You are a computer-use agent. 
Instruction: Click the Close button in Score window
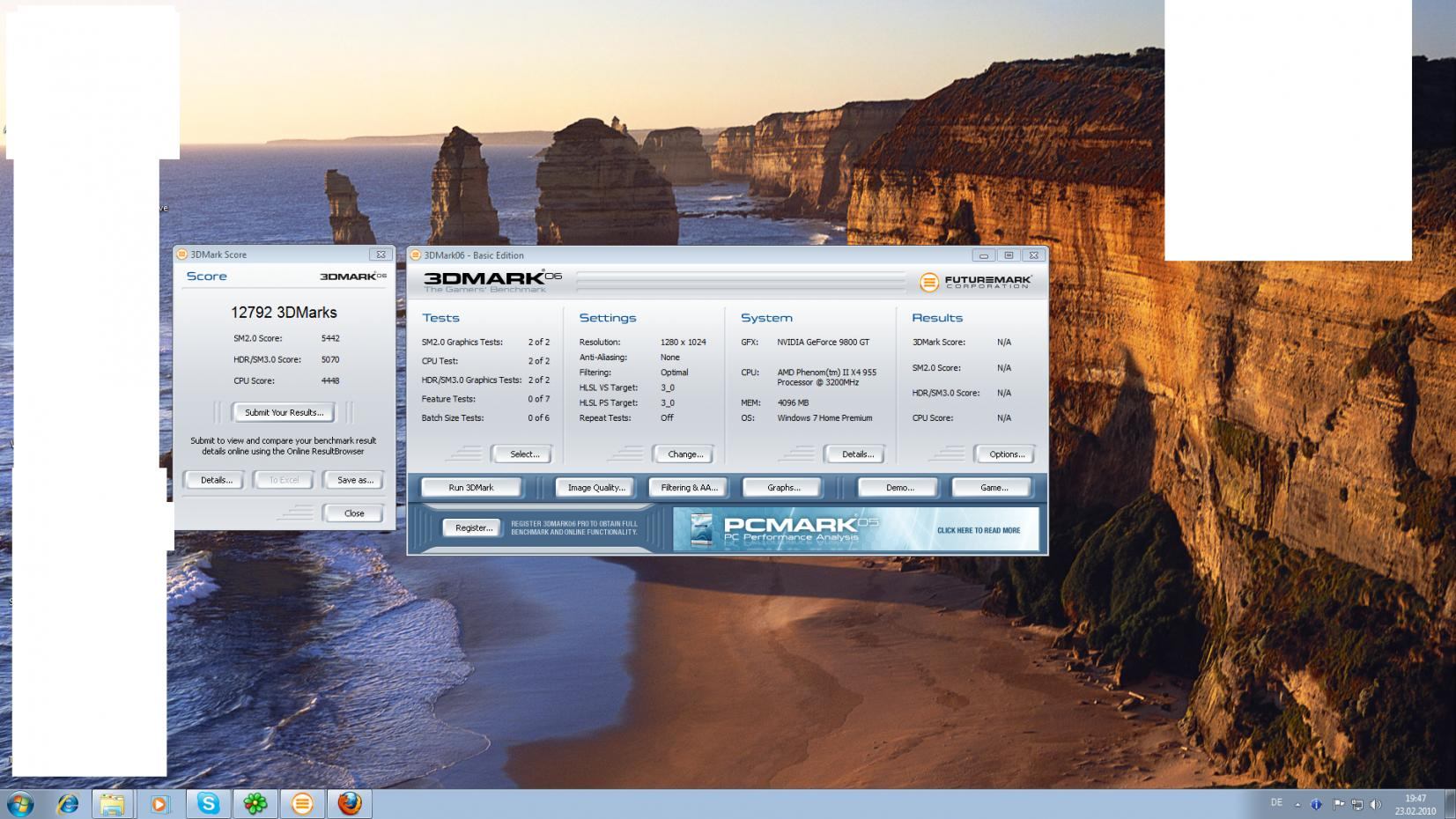point(354,513)
